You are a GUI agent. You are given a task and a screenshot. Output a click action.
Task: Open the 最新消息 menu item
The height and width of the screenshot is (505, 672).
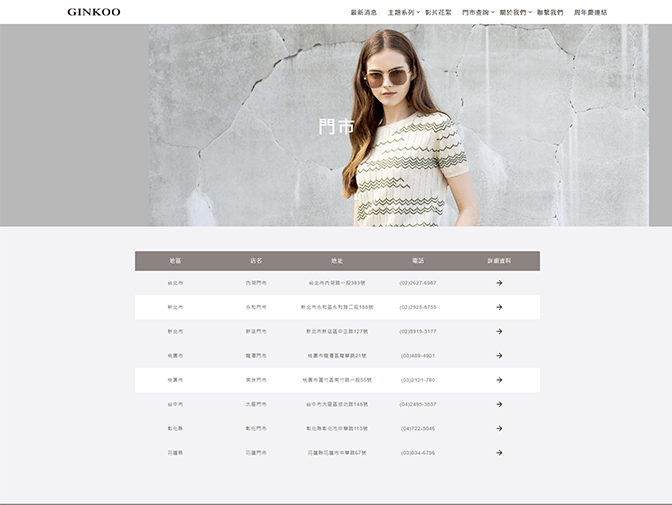364,13
